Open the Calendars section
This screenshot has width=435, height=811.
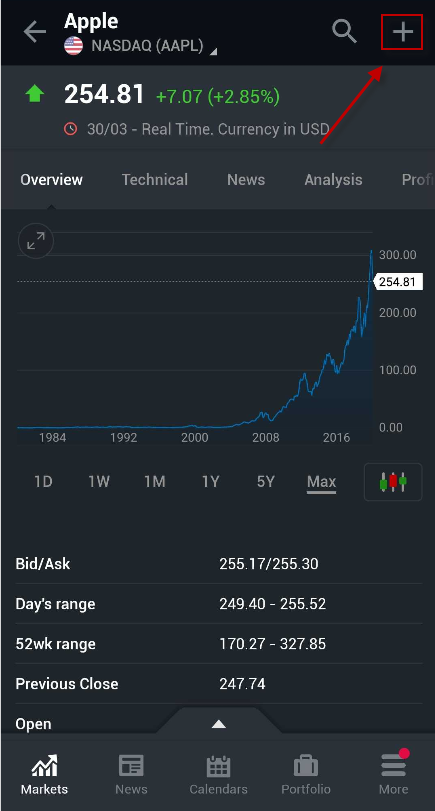(x=218, y=775)
